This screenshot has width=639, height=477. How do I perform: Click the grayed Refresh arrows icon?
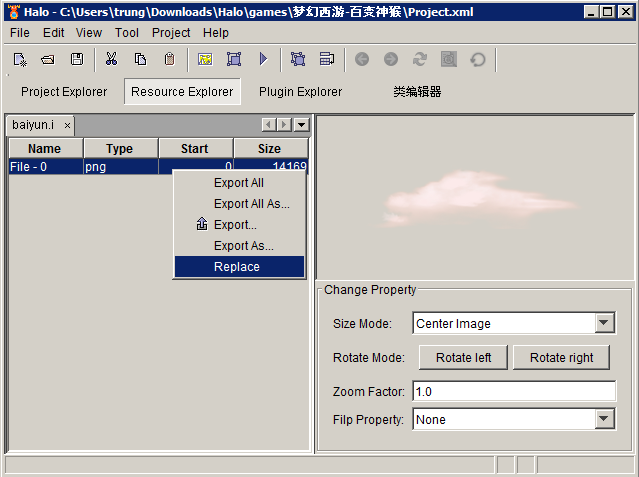point(420,60)
